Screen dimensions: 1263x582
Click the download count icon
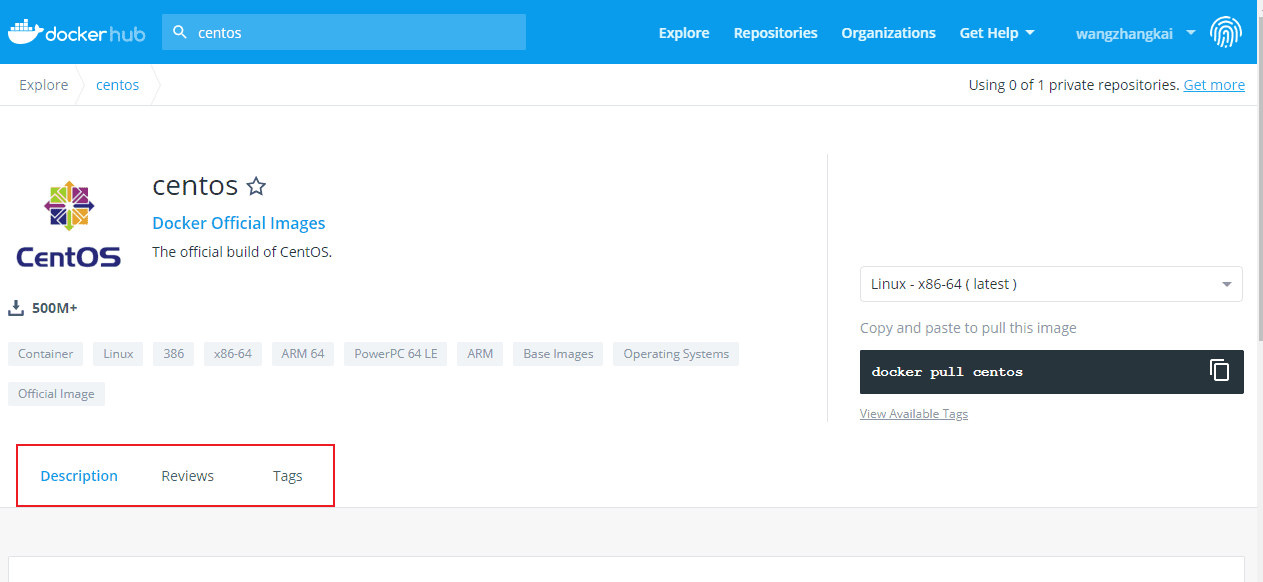click(x=16, y=308)
